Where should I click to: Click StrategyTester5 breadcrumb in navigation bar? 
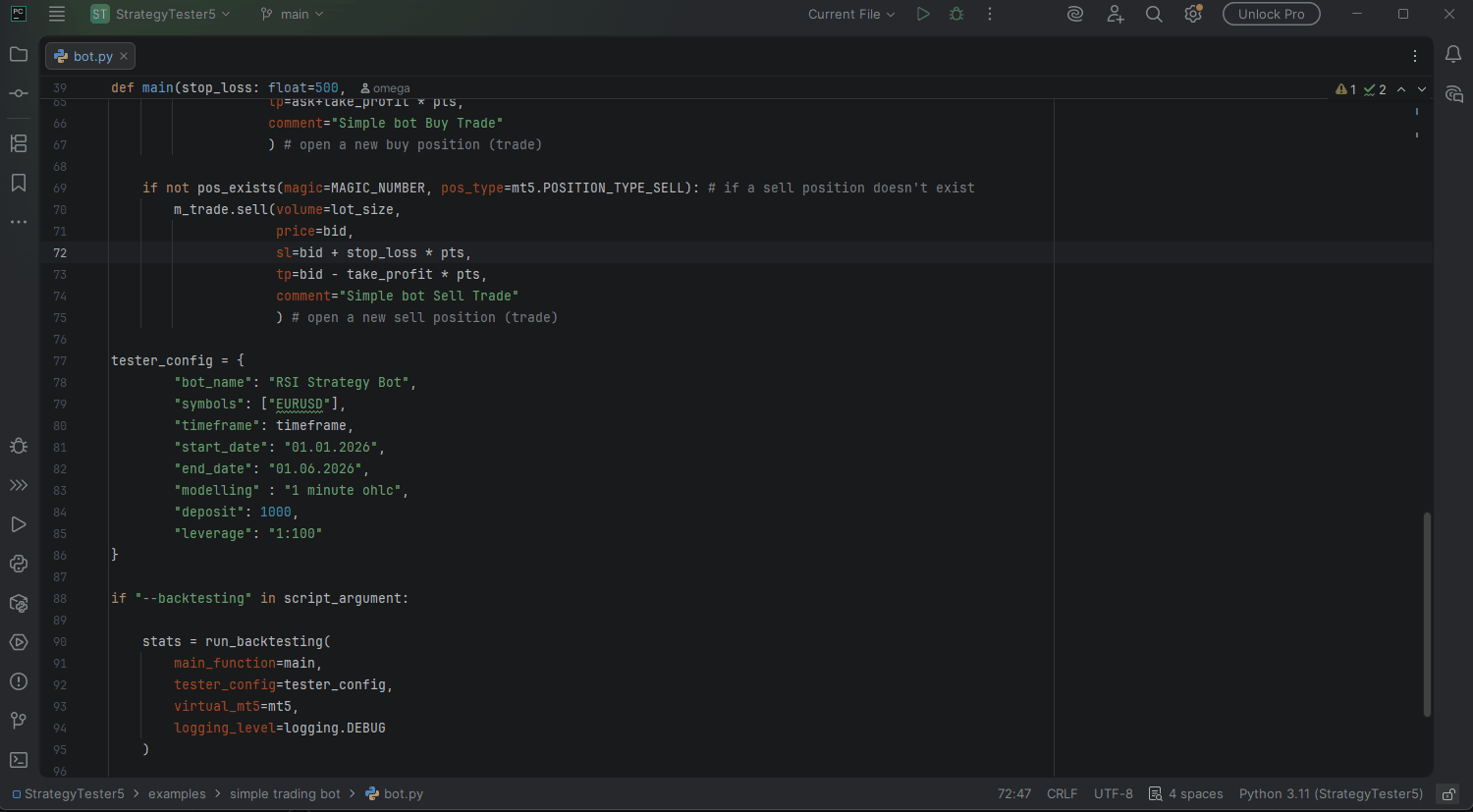coord(68,793)
